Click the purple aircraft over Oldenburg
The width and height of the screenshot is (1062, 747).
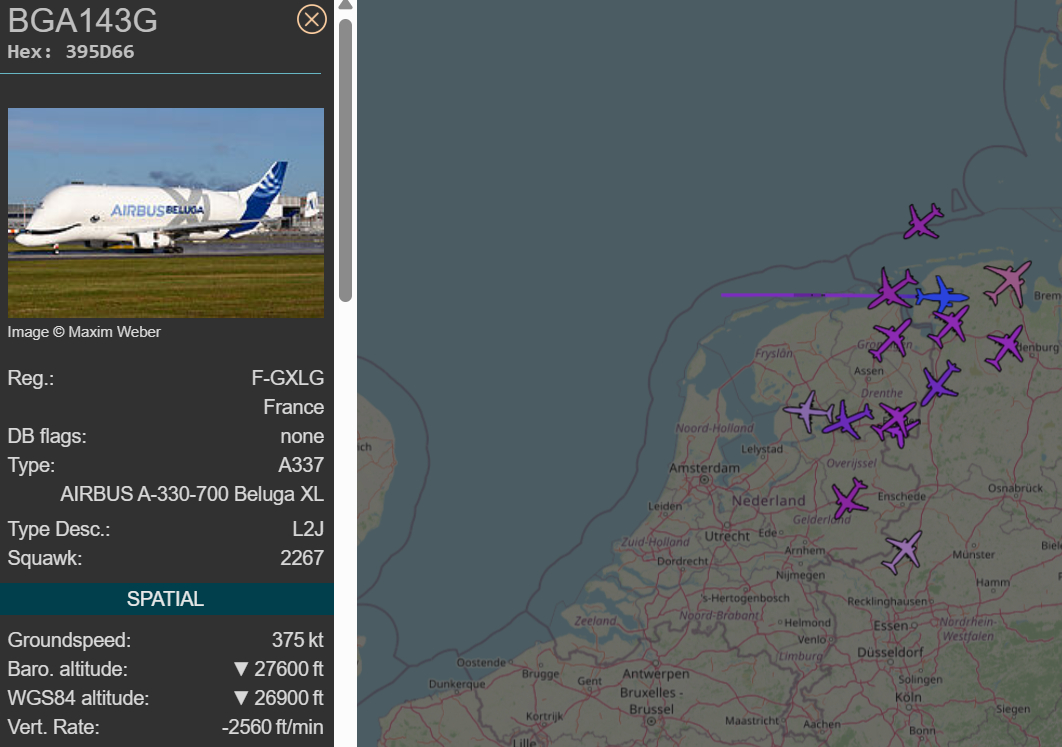click(x=1005, y=347)
